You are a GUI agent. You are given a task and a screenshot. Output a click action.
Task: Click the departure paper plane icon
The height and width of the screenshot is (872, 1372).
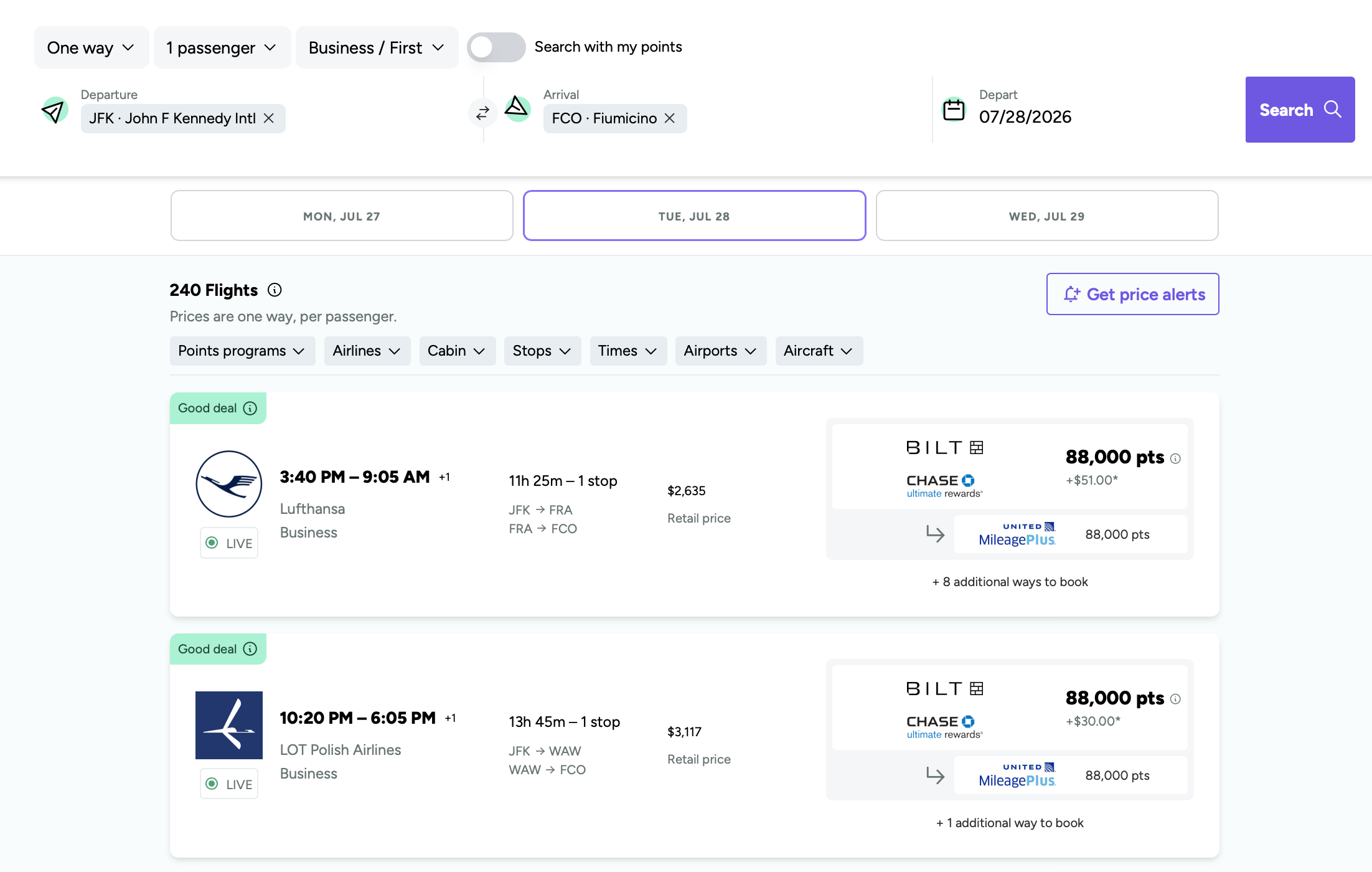(54, 110)
